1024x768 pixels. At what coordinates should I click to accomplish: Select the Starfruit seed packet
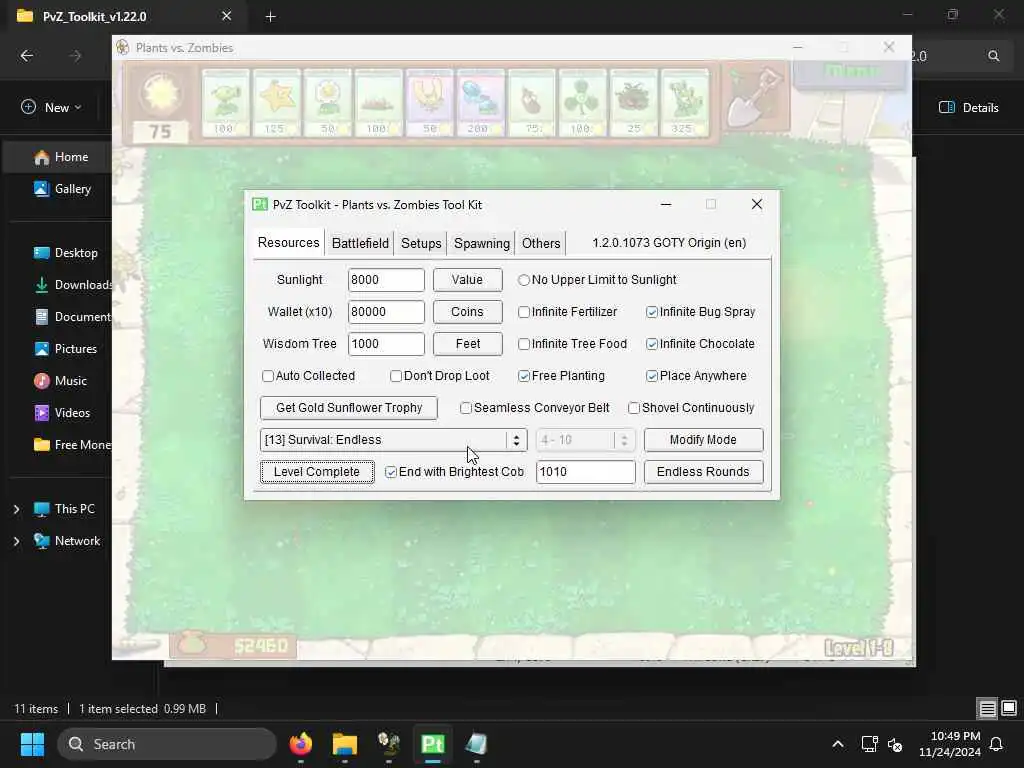(276, 103)
